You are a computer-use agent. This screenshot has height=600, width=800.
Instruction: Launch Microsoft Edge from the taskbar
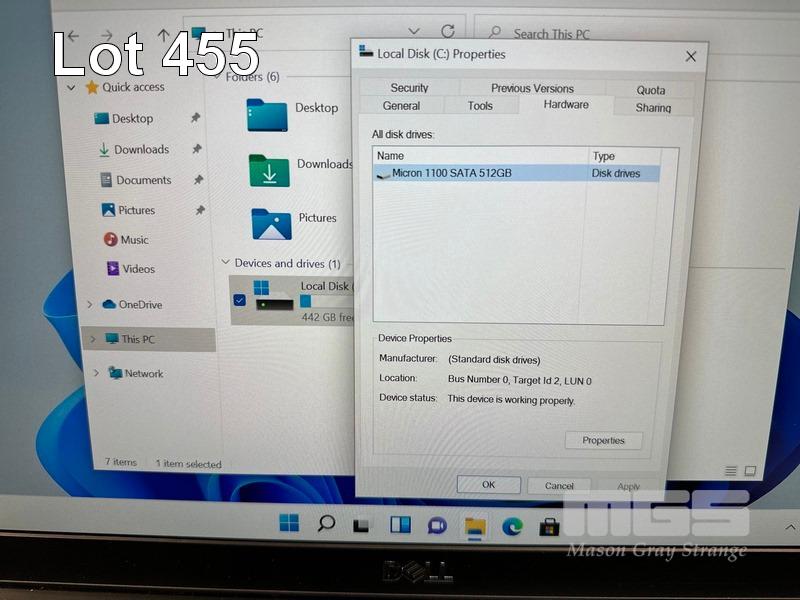[512, 525]
